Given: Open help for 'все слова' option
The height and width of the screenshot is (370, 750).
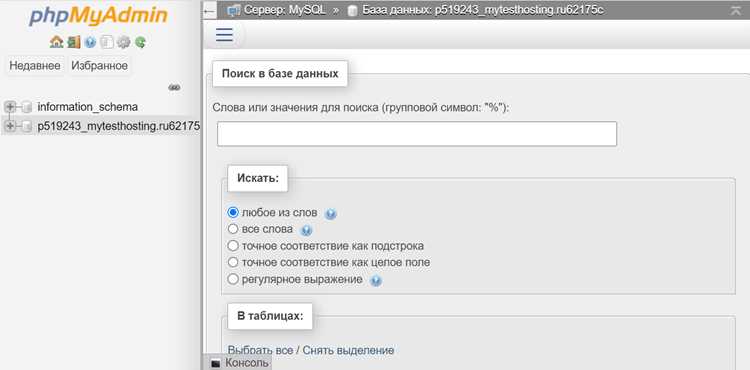Looking at the screenshot, I should click(306, 231).
